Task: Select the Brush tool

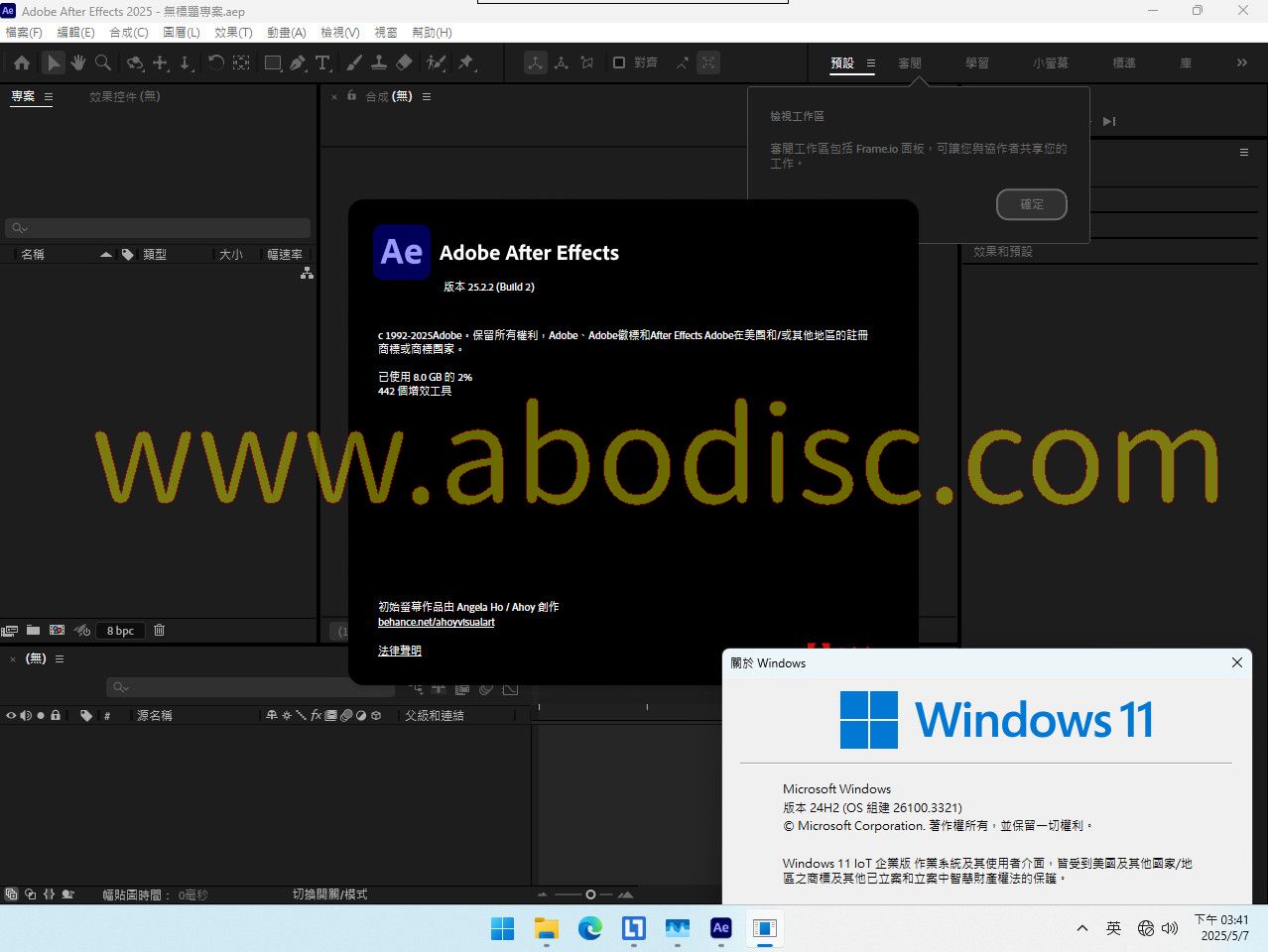Action: 354,62
